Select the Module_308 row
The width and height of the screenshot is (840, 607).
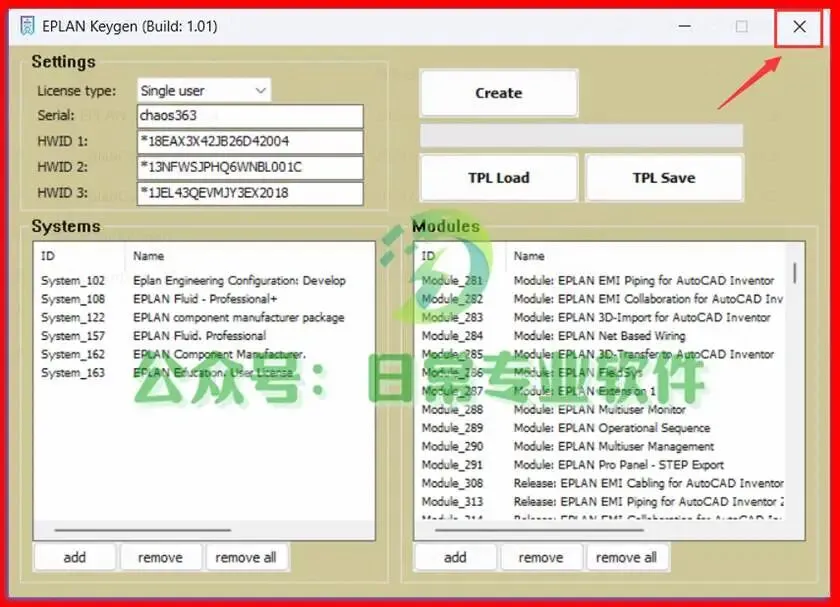click(x=600, y=483)
